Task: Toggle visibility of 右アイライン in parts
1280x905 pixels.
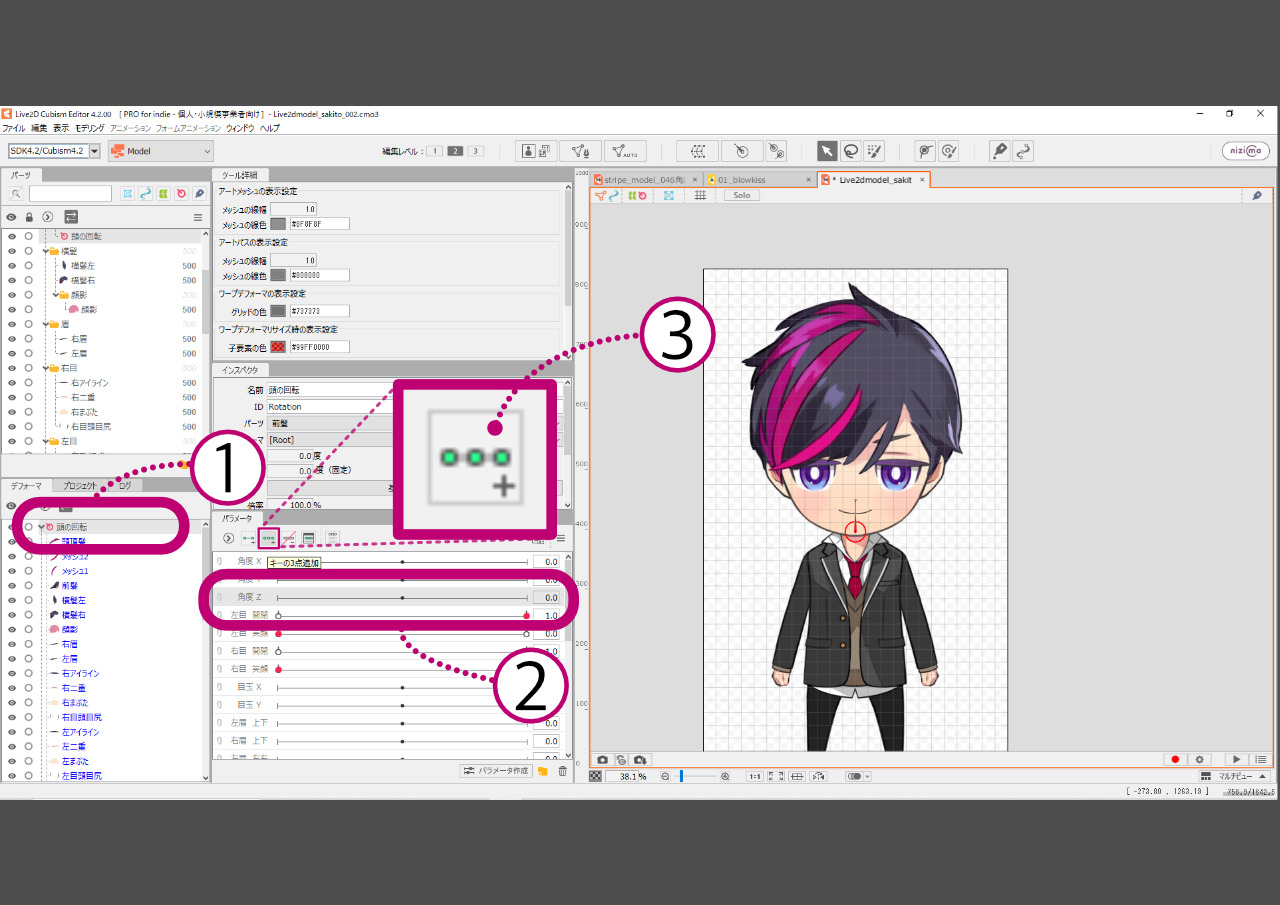Action: point(12,383)
